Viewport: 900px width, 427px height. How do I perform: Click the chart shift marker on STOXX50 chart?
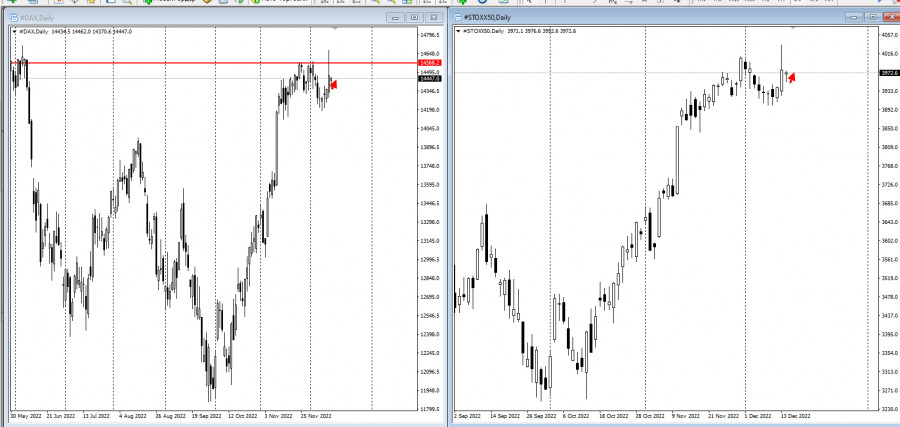(793, 28)
